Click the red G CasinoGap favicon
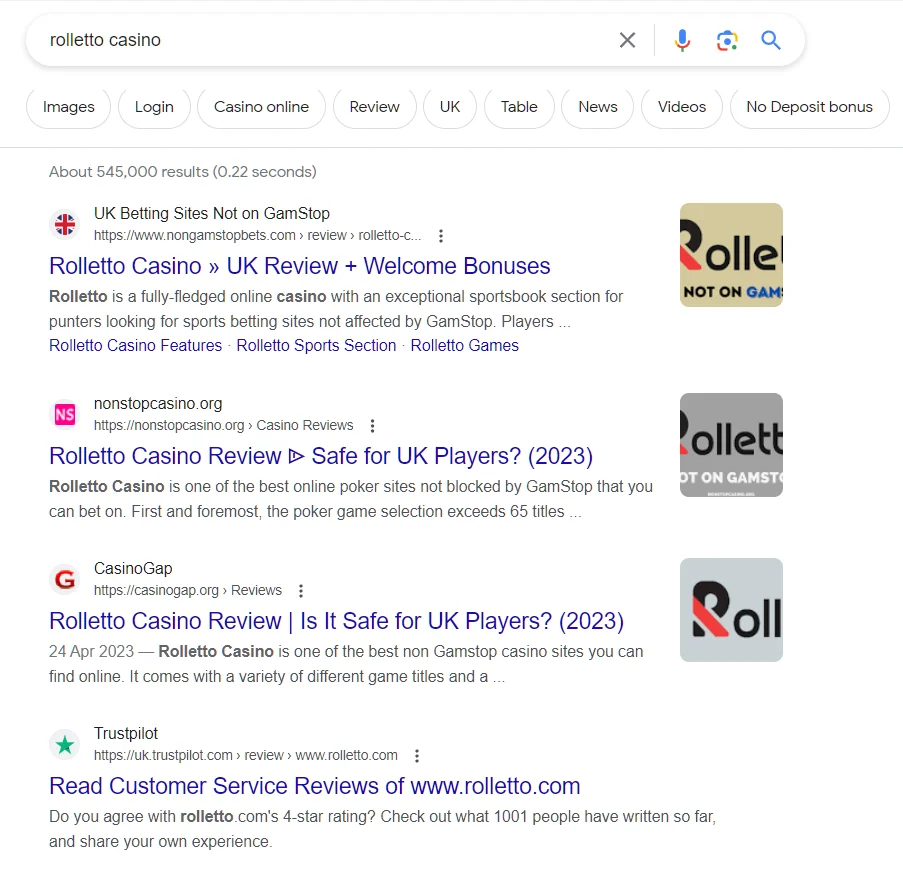 click(65, 579)
